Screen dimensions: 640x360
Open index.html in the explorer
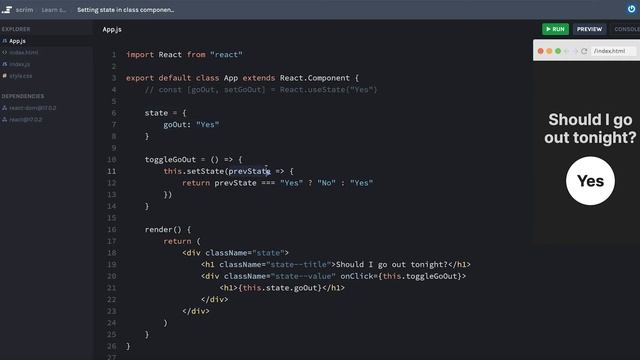click(x=24, y=52)
